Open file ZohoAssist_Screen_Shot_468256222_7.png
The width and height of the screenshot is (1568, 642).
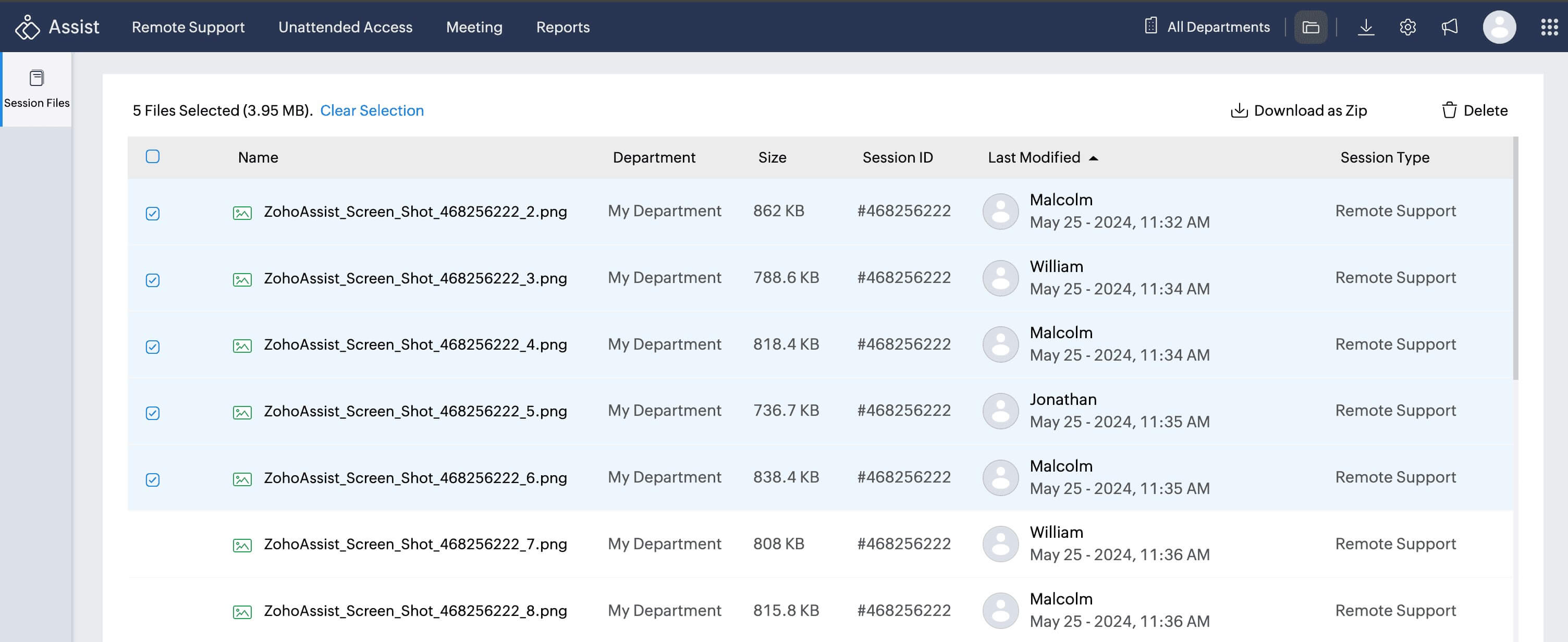pyautogui.click(x=415, y=544)
